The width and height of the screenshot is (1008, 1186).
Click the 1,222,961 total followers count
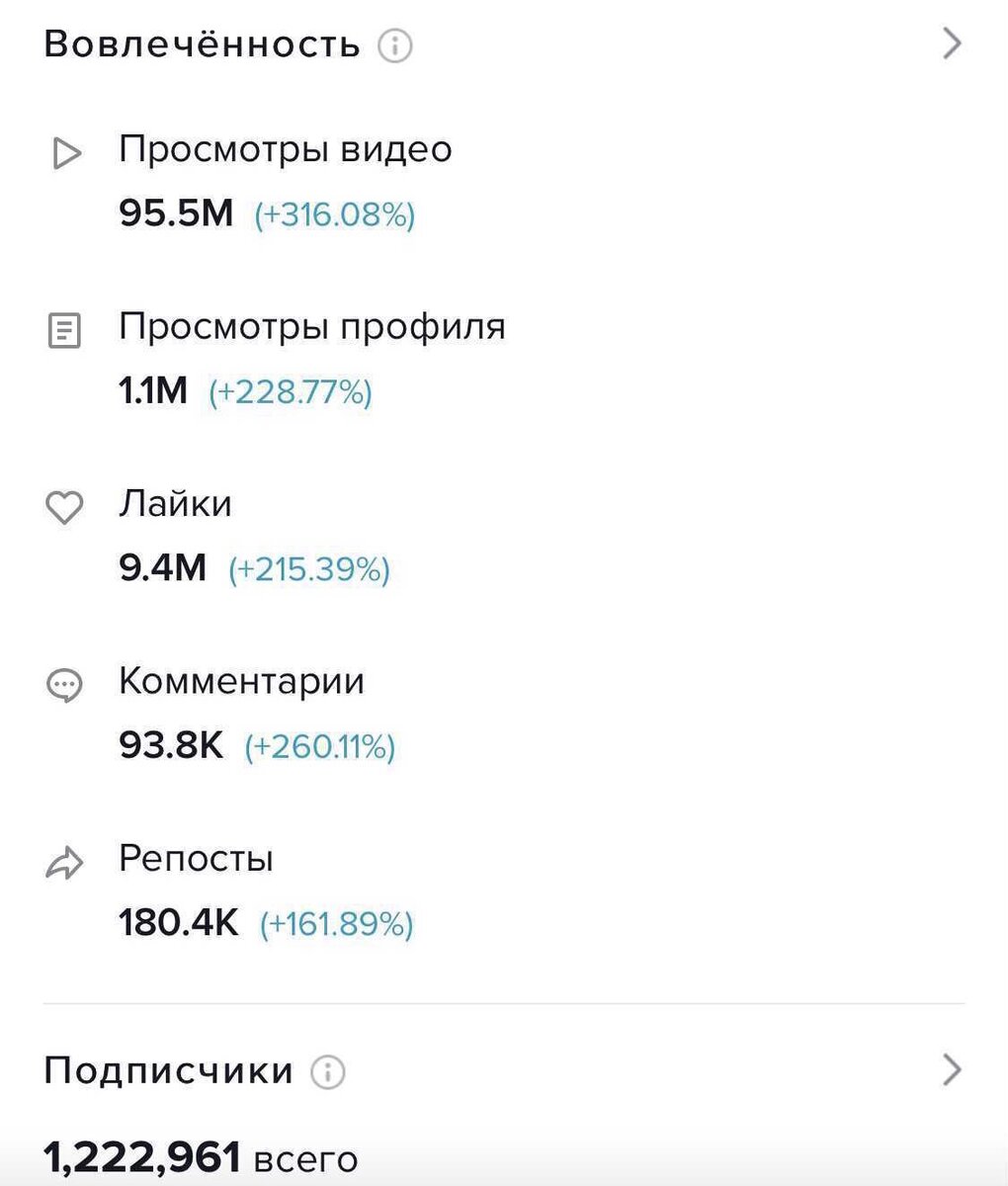pos(142,1157)
